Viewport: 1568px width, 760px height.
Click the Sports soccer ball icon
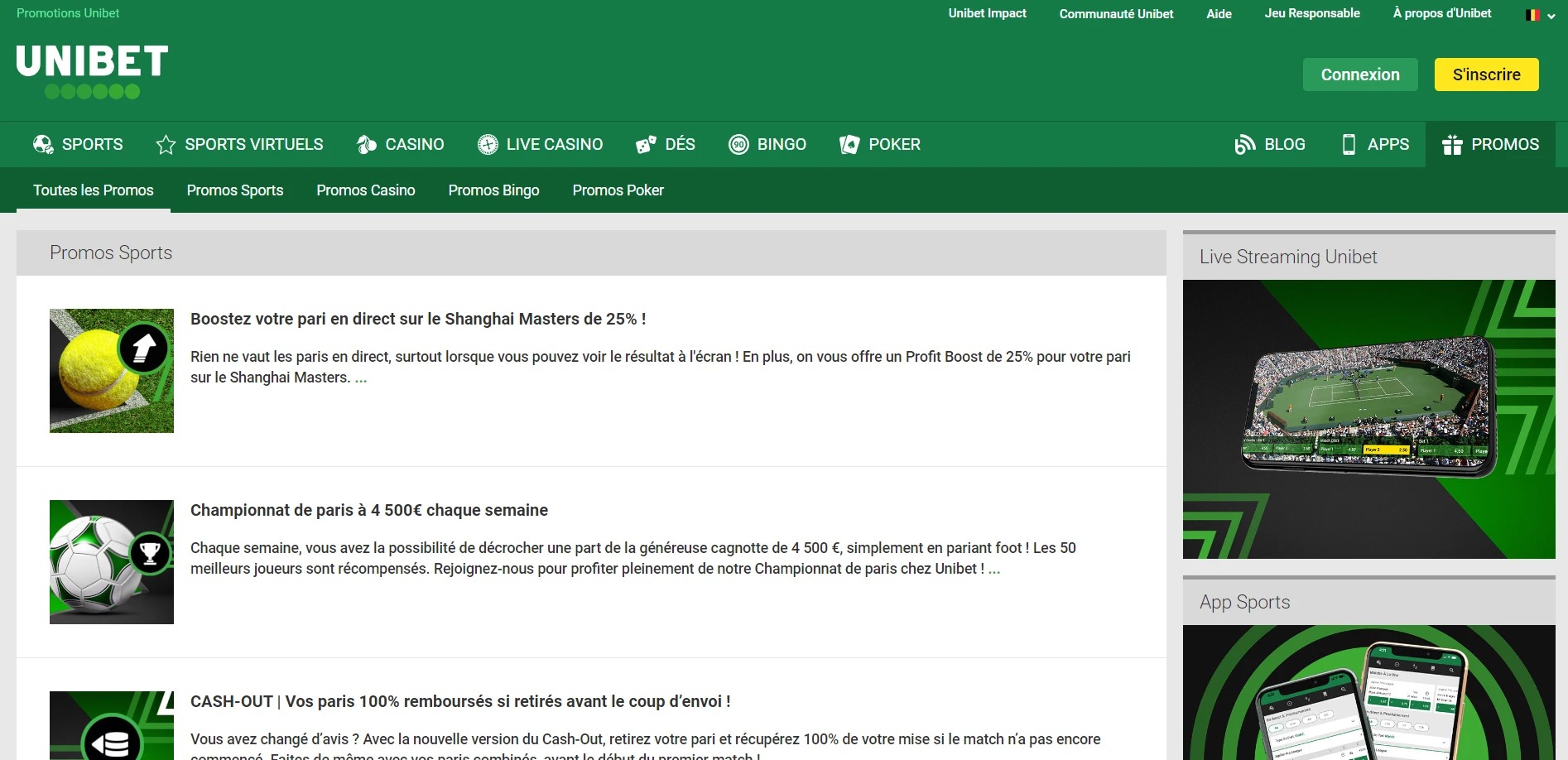(x=43, y=145)
